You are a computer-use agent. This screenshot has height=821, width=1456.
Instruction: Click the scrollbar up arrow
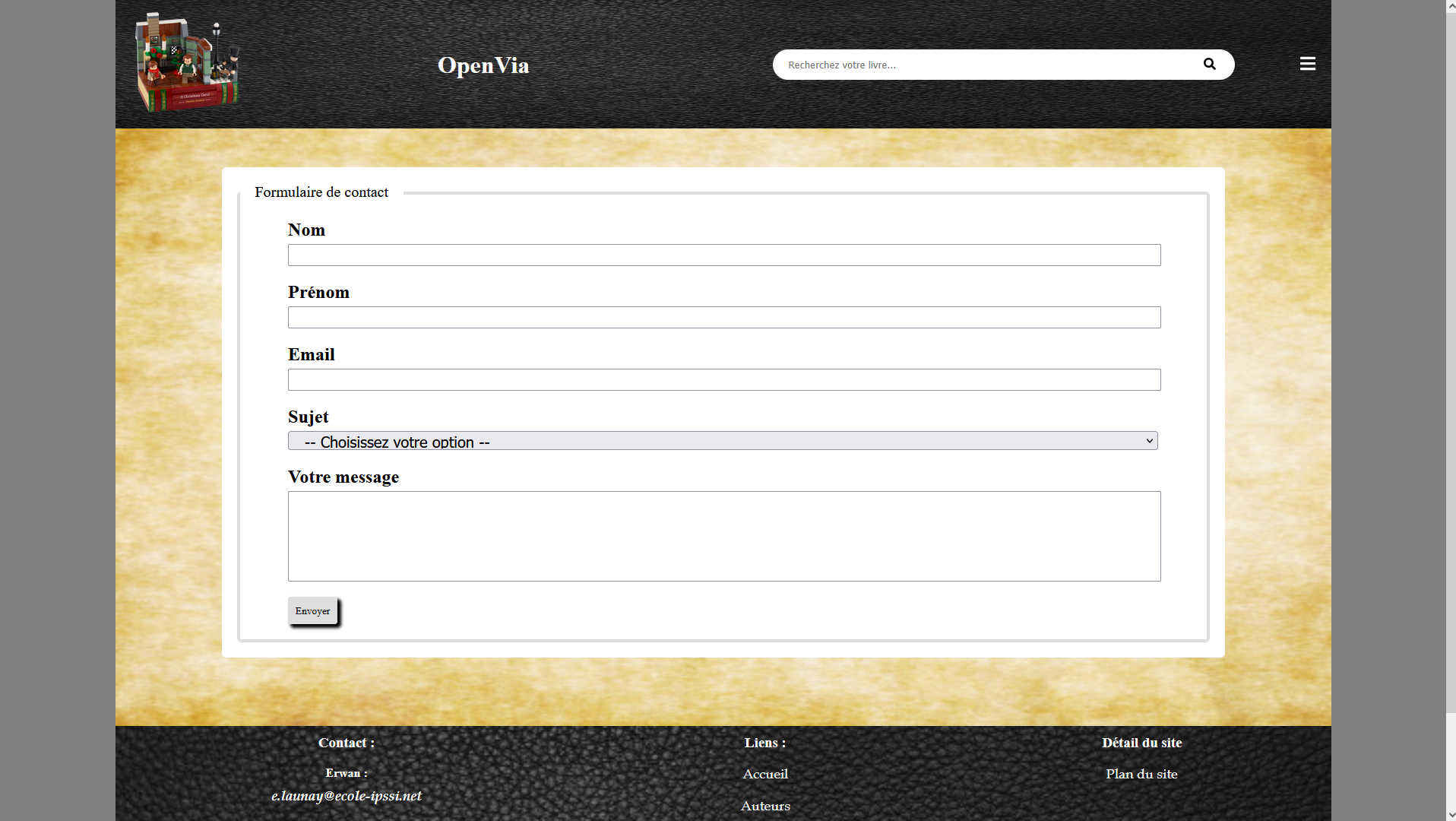[x=1451, y=6]
